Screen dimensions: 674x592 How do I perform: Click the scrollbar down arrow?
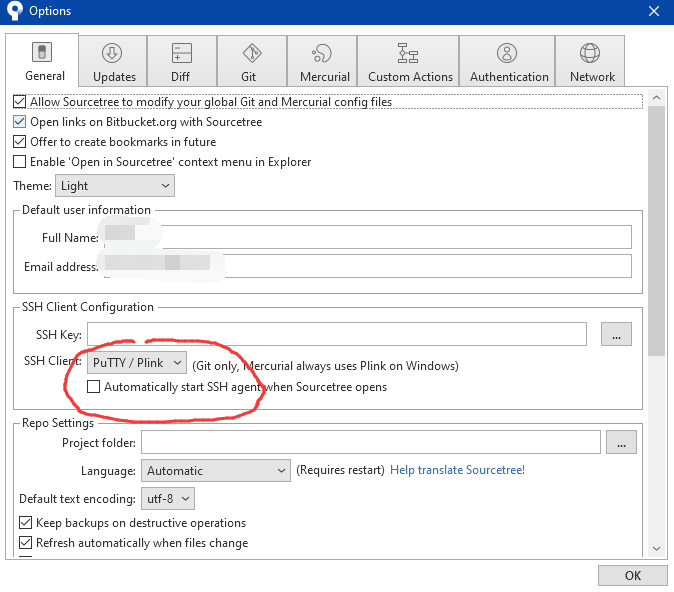coord(656,548)
